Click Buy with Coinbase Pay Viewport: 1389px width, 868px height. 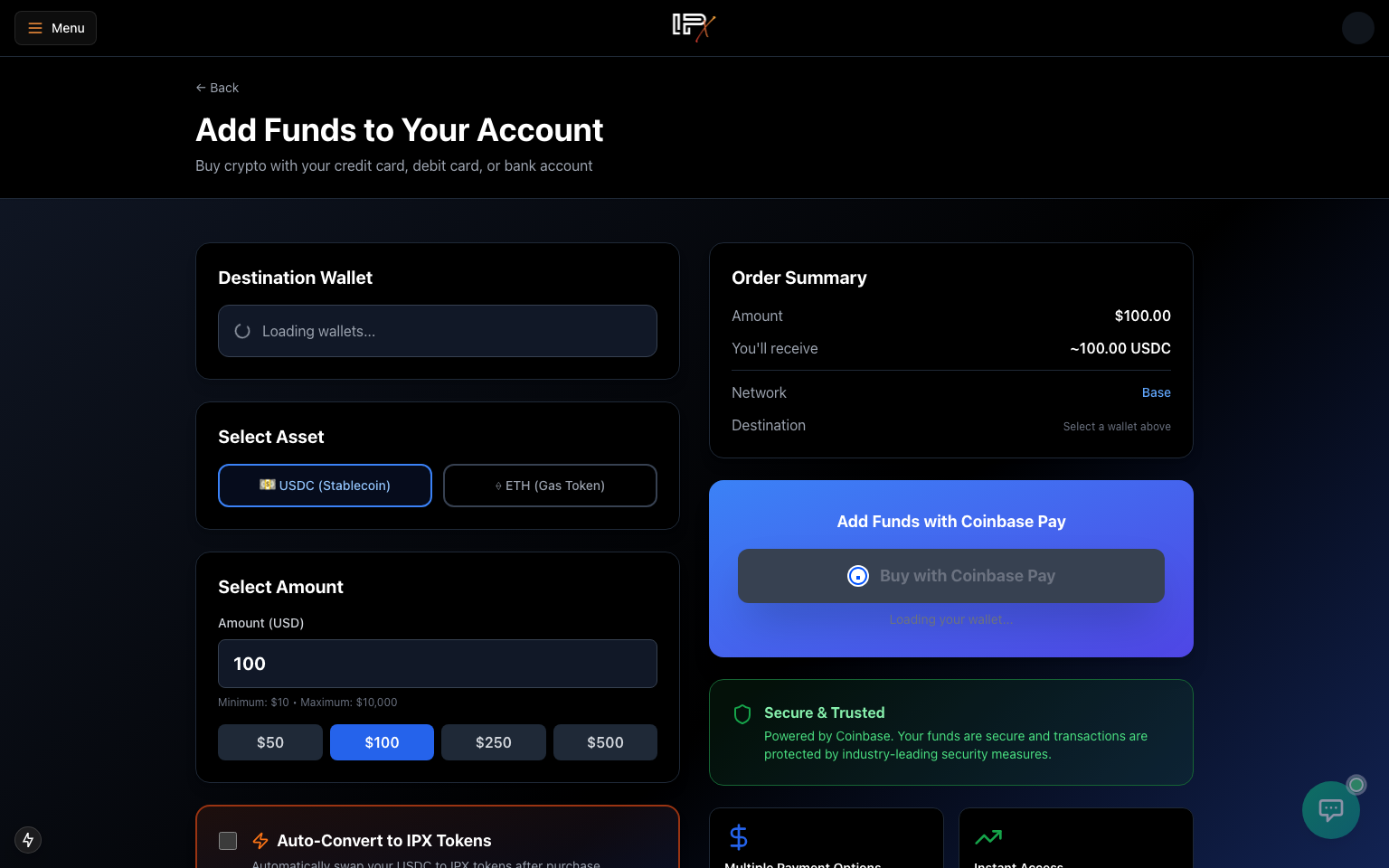click(951, 576)
